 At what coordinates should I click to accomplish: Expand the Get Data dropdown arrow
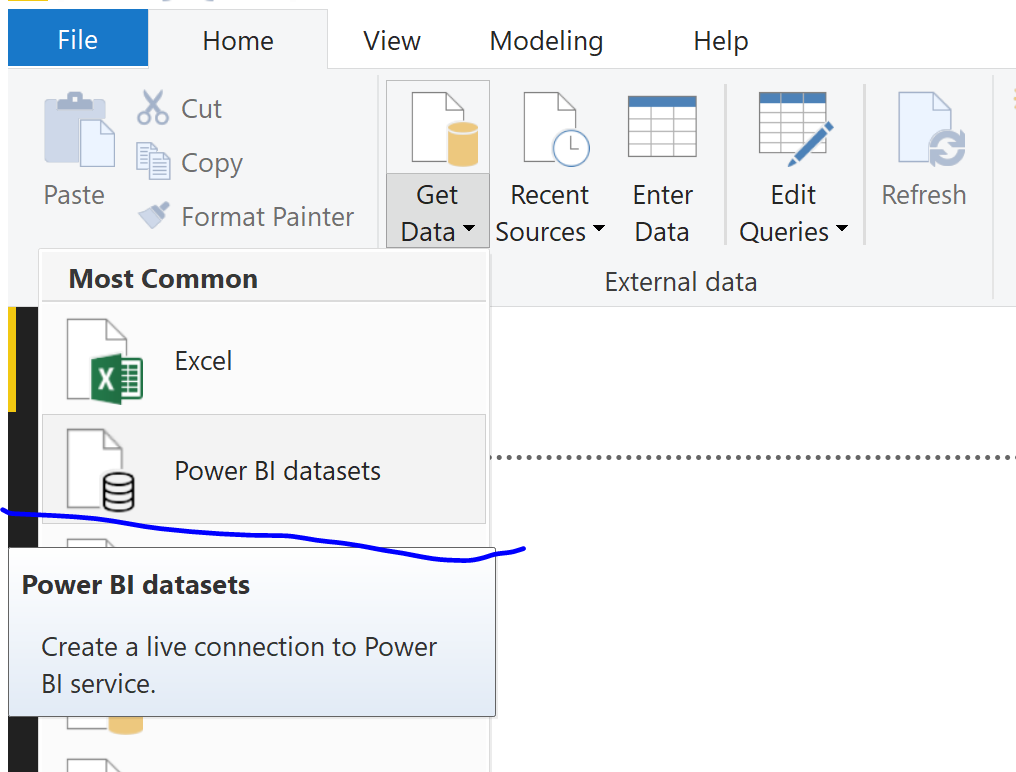tap(470, 228)
